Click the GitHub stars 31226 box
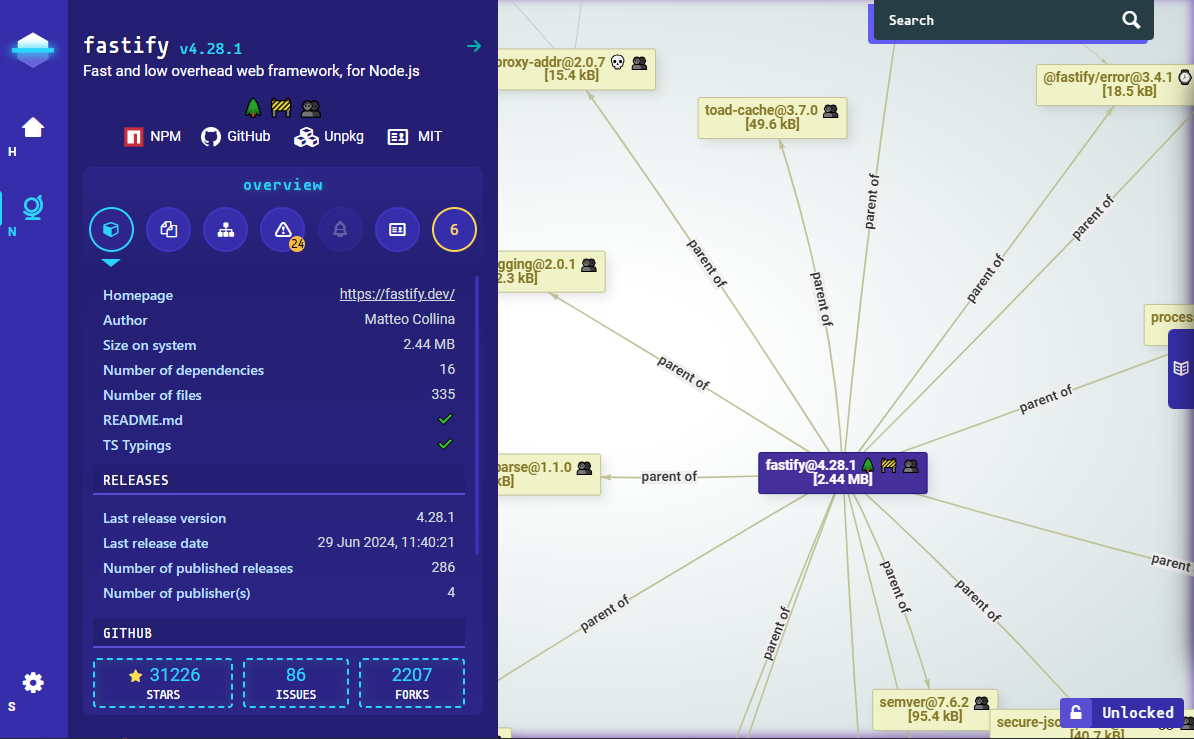 coord(163,683)
